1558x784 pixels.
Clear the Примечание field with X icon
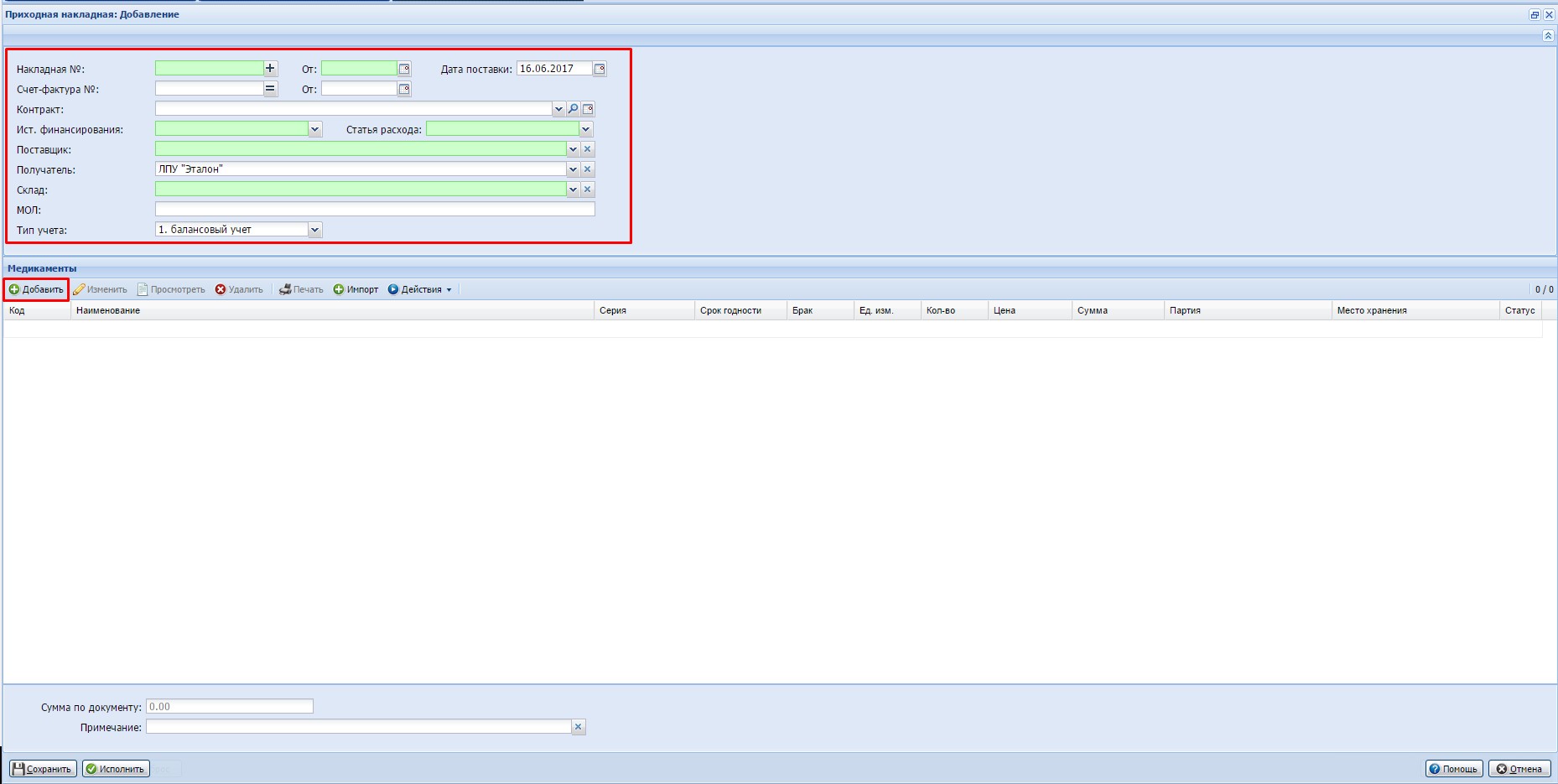point(579,727)
